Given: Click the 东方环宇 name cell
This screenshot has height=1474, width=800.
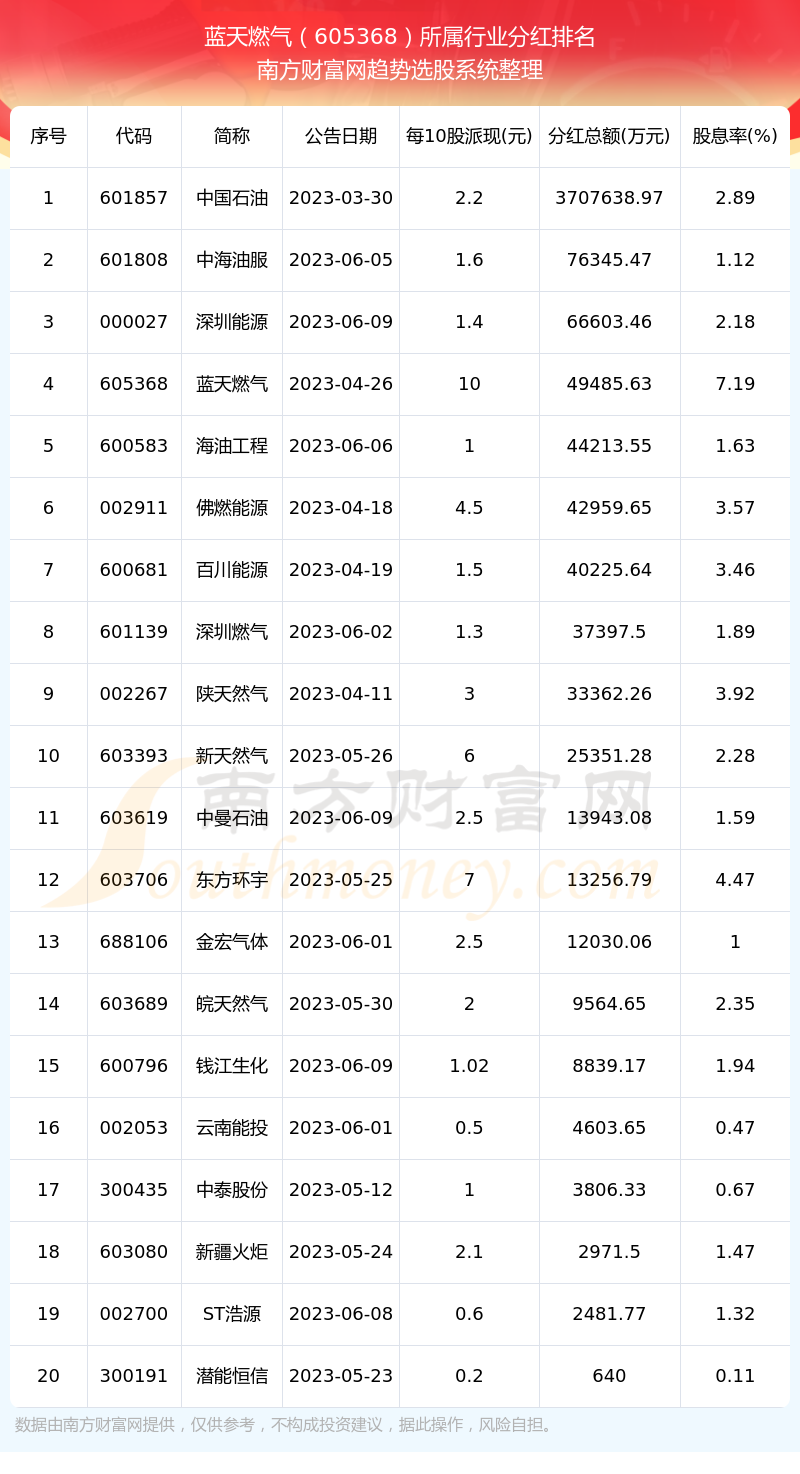Looking at the screenshot, I should [x=232, y=880].
